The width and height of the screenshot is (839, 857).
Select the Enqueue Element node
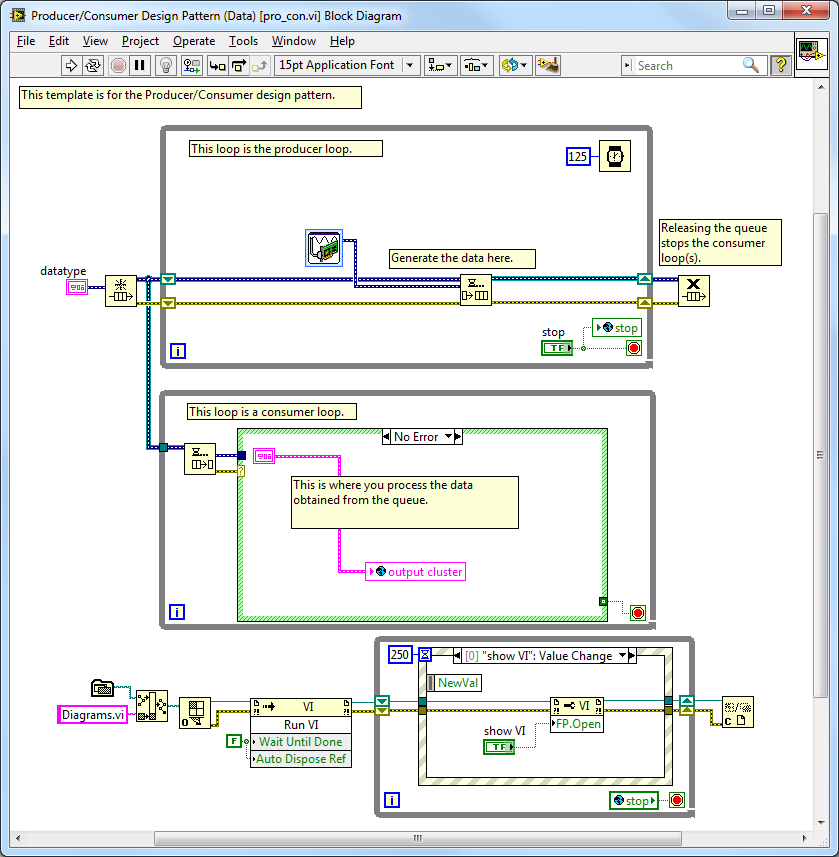pyautogui.click(x=476, y=290)
